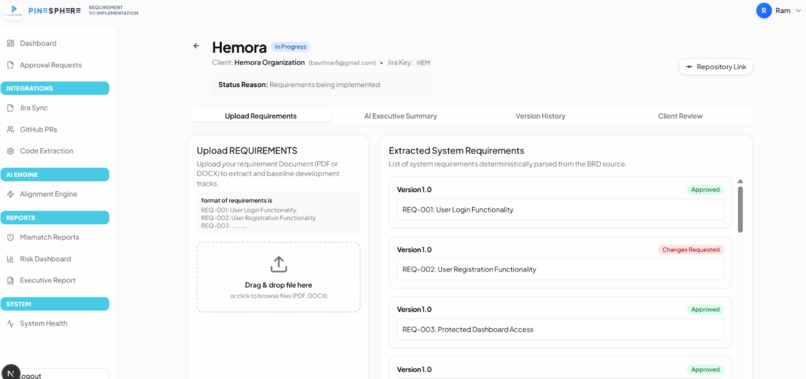Click the REPORTS section header
This screenshot has width=806, height=379.
(x=54, y=218)
